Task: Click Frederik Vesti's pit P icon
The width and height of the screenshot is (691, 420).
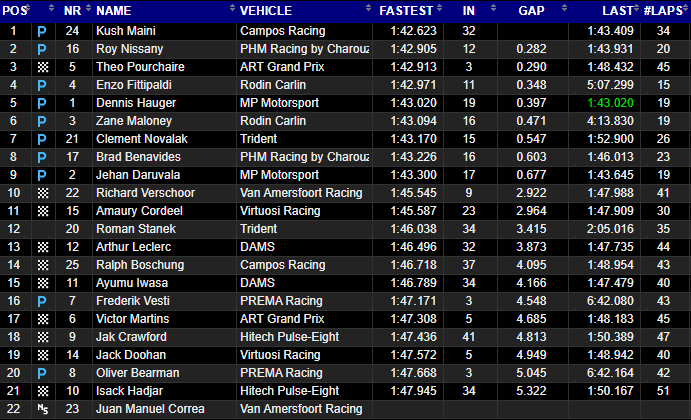Action: pos(42,301)
